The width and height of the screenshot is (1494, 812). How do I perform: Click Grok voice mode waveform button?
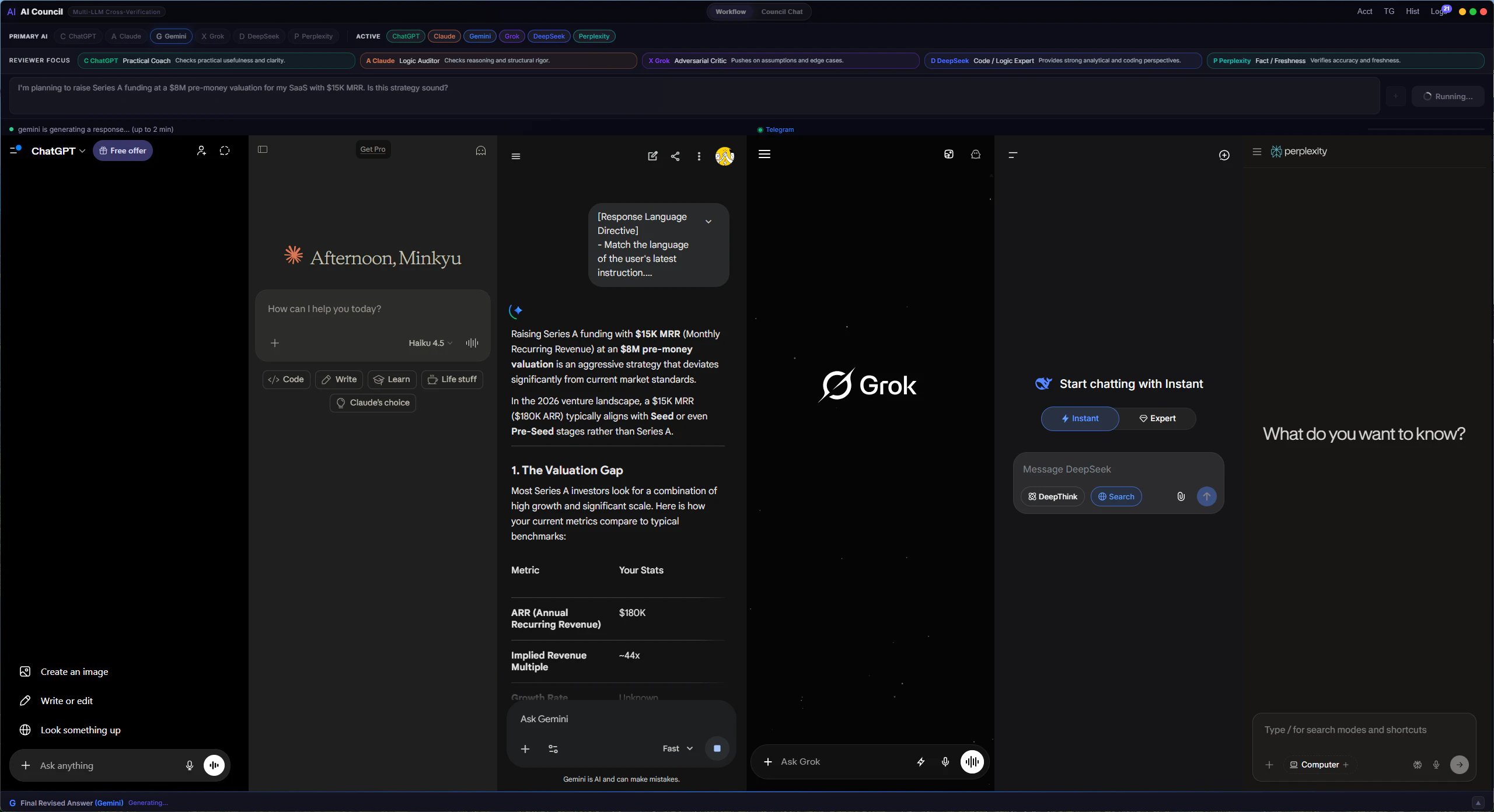coord(972,762)
